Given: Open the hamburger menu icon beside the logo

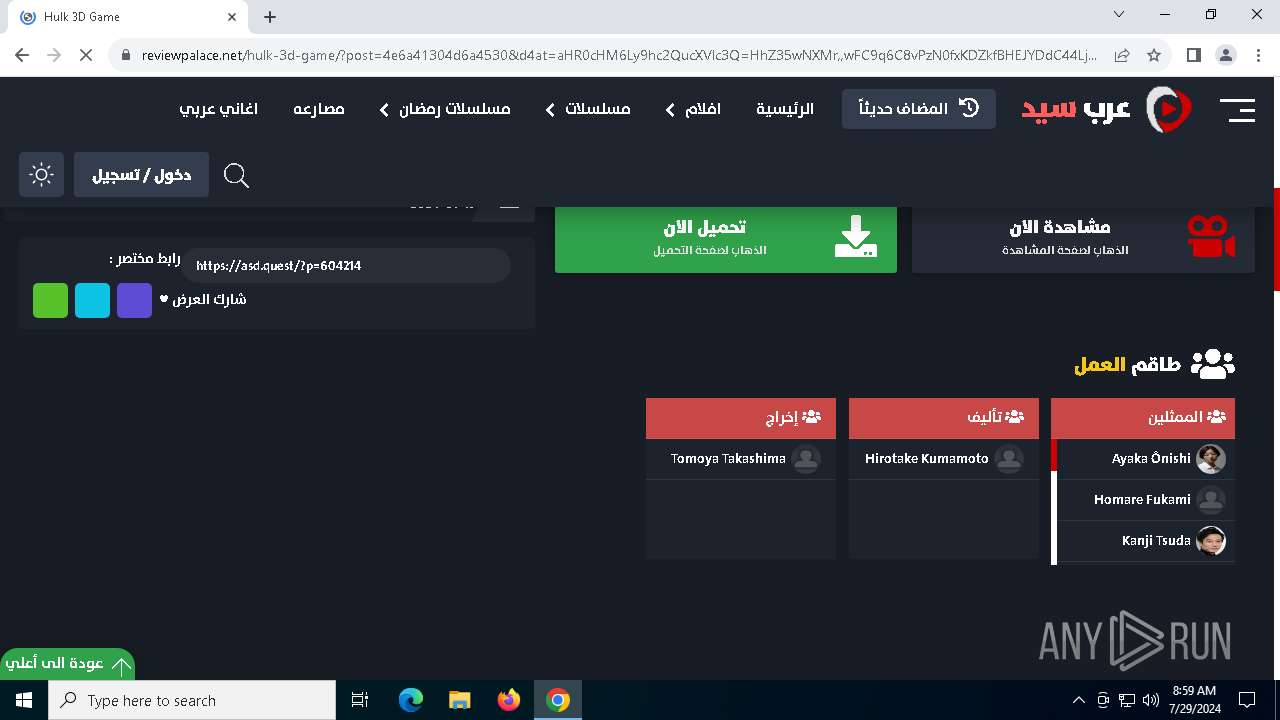Looking at the screenshot, I should [1237, 110].
